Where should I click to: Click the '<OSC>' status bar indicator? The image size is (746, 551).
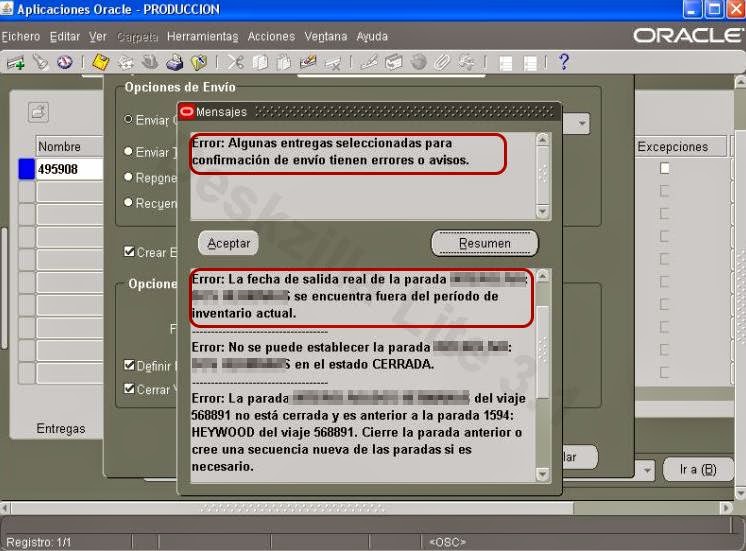pos(447,542)
